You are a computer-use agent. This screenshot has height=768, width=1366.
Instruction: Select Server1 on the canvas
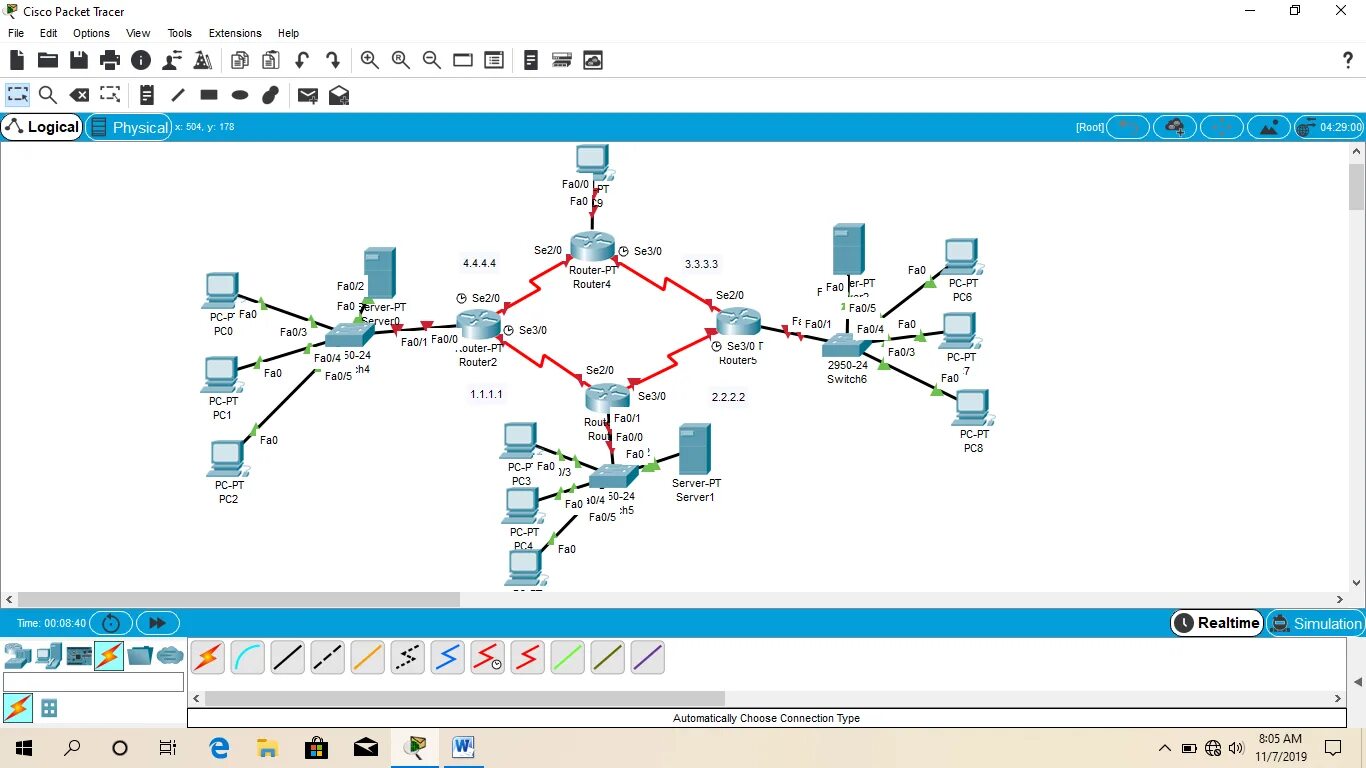pos(694,449)
